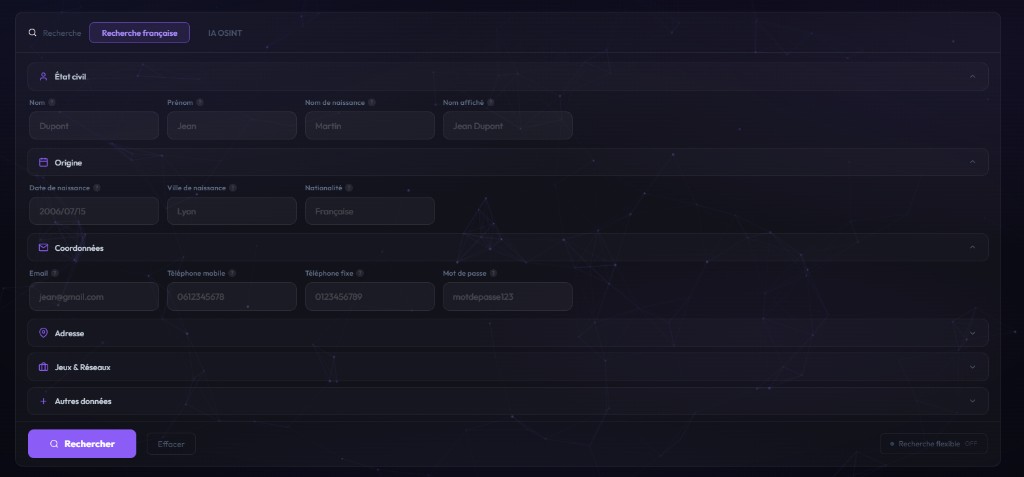Click the help icon beside Prénom label
The height and width of the screenshot is (477, 1024).
[x=200, y=103]
